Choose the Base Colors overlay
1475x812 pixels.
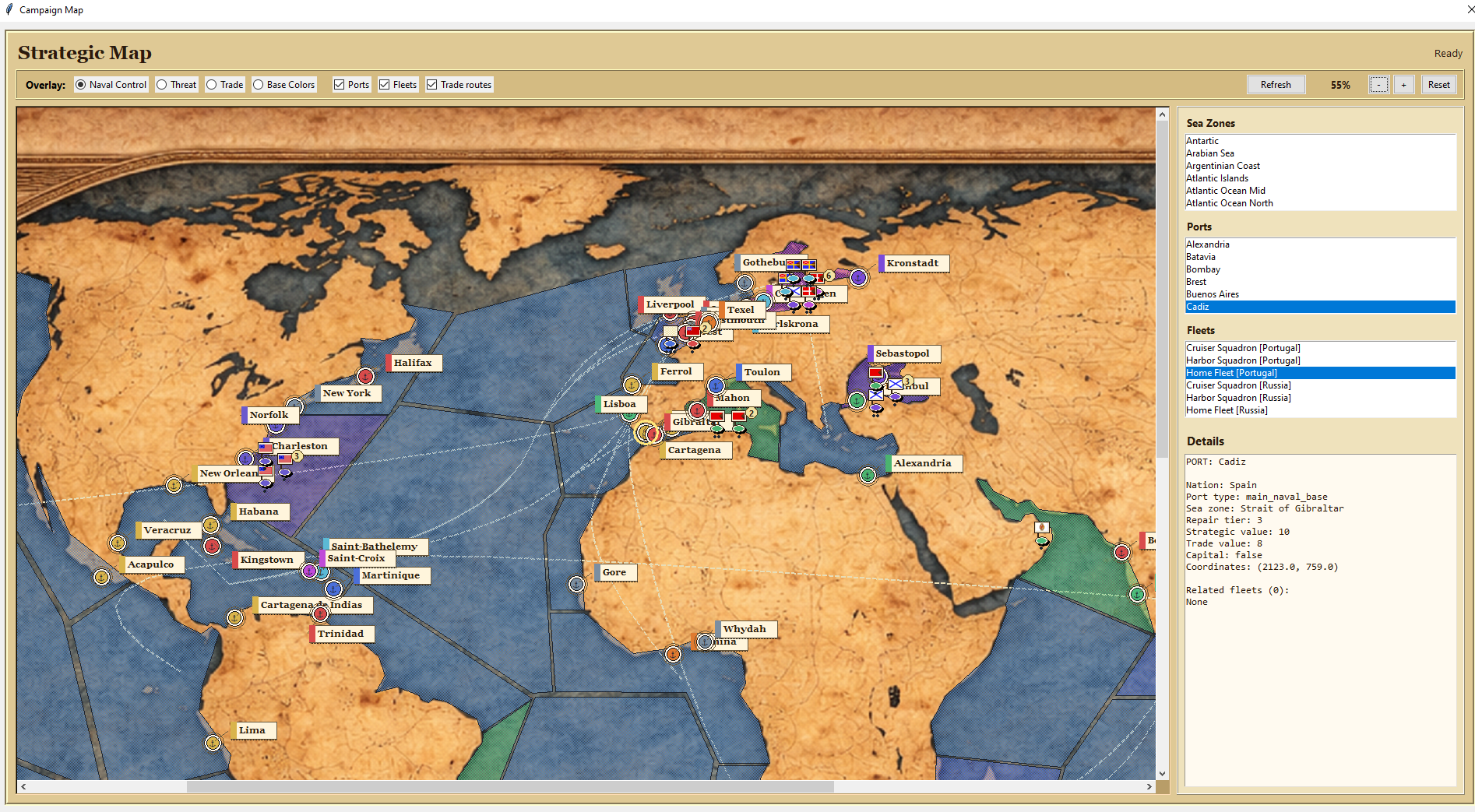point(284,85)
